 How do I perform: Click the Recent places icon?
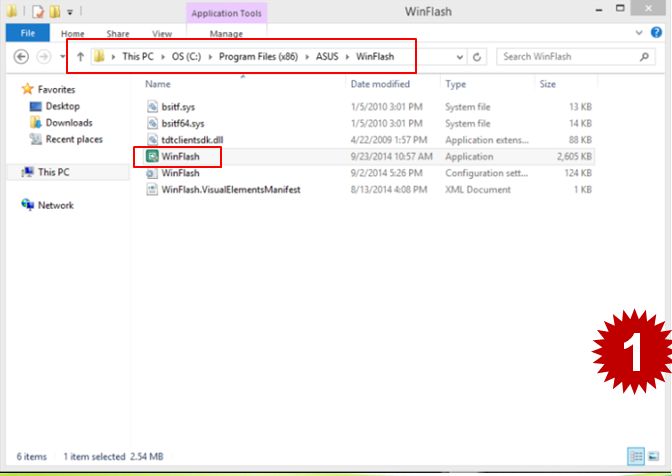point(36,139)
